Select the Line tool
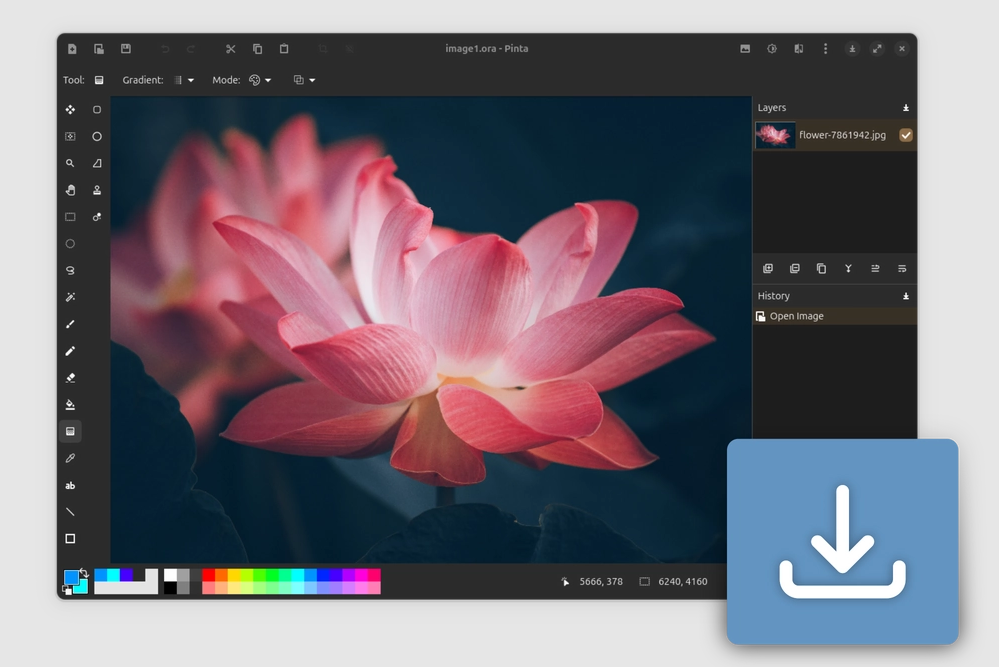 (x=70, y=512)
